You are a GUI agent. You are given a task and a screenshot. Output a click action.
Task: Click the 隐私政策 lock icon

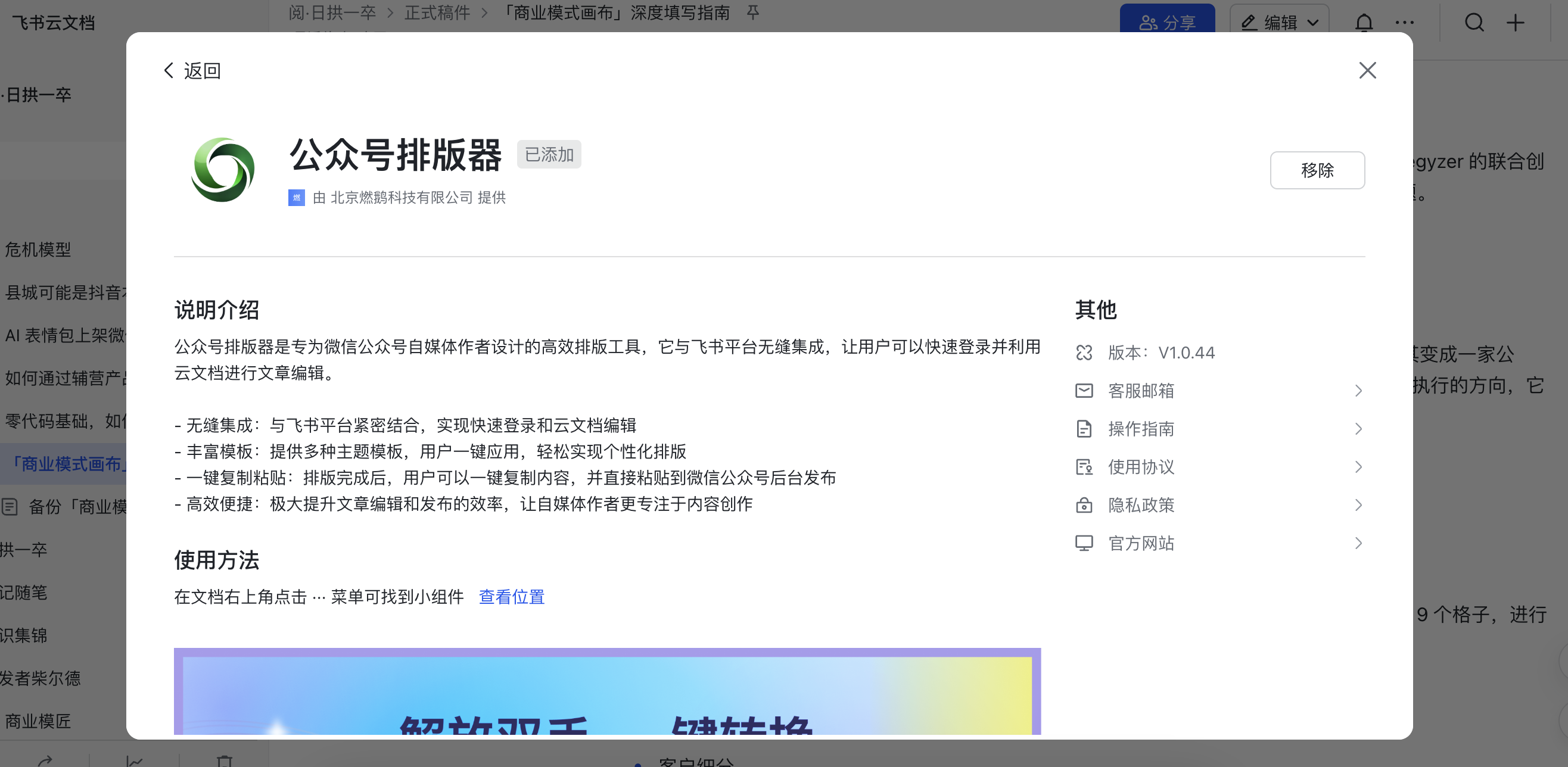point(1084,506)
